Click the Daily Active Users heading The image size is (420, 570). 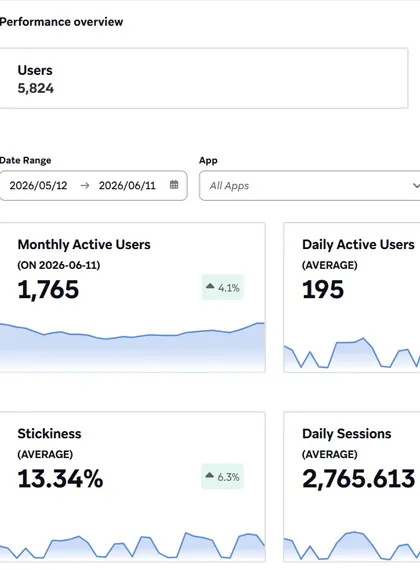(x=358, y=245)
